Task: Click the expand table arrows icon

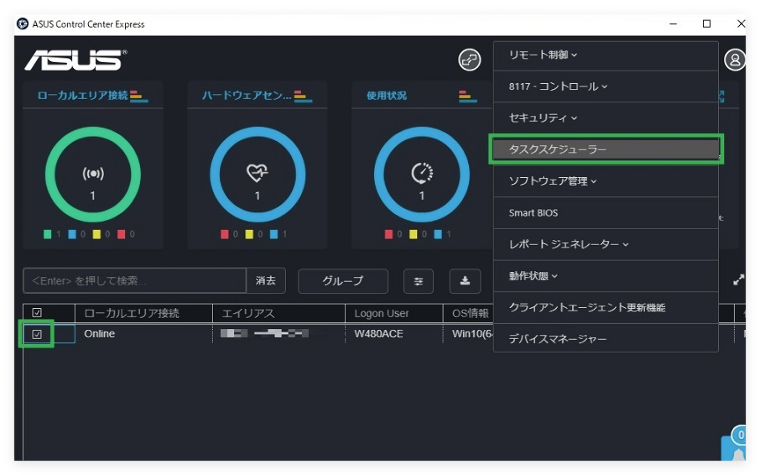Action: click(738, 280)
